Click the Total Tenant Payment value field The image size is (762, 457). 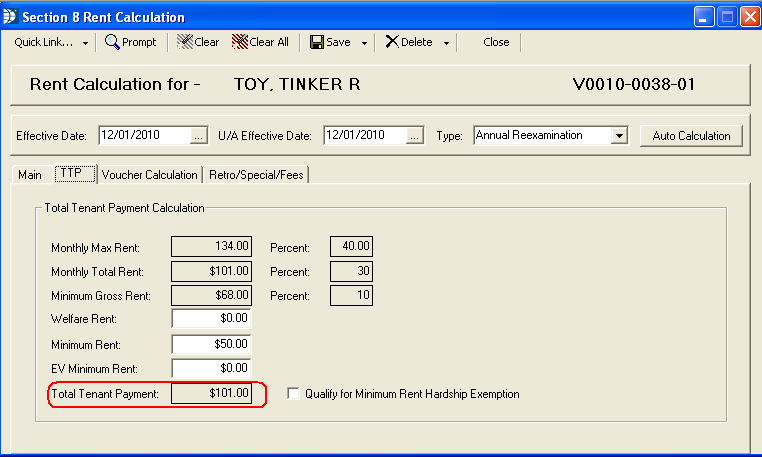click(x=211, y=393)
